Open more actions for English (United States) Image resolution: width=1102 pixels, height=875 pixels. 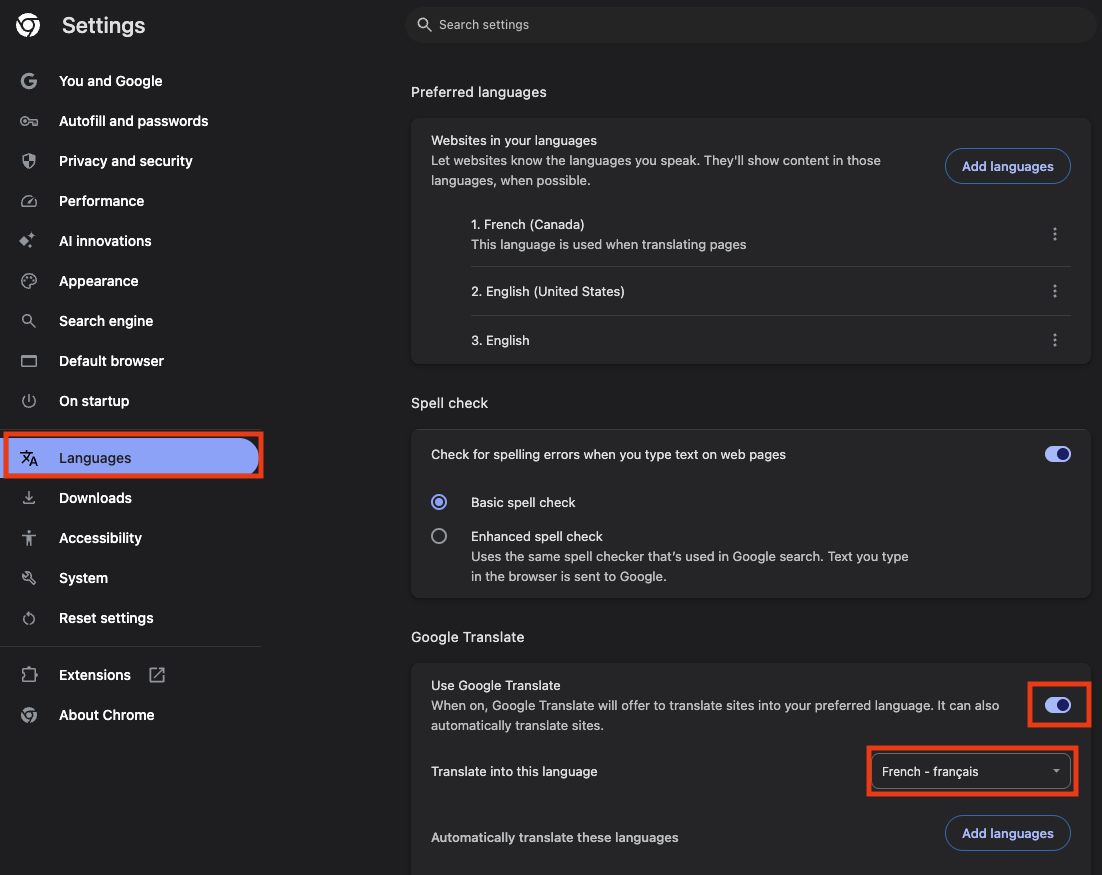click(x=1055, y=291)
